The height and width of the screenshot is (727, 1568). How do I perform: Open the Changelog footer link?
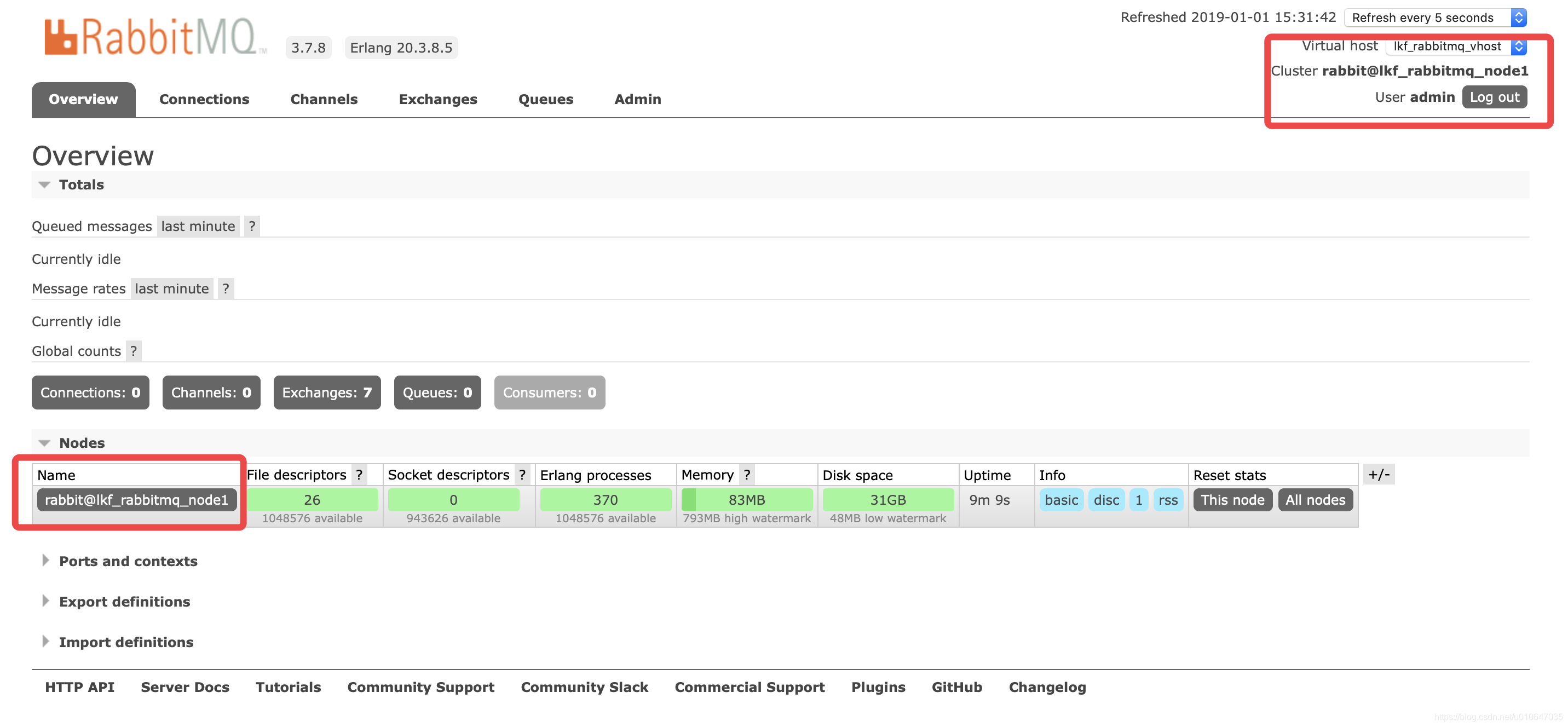pos(1047,687)
